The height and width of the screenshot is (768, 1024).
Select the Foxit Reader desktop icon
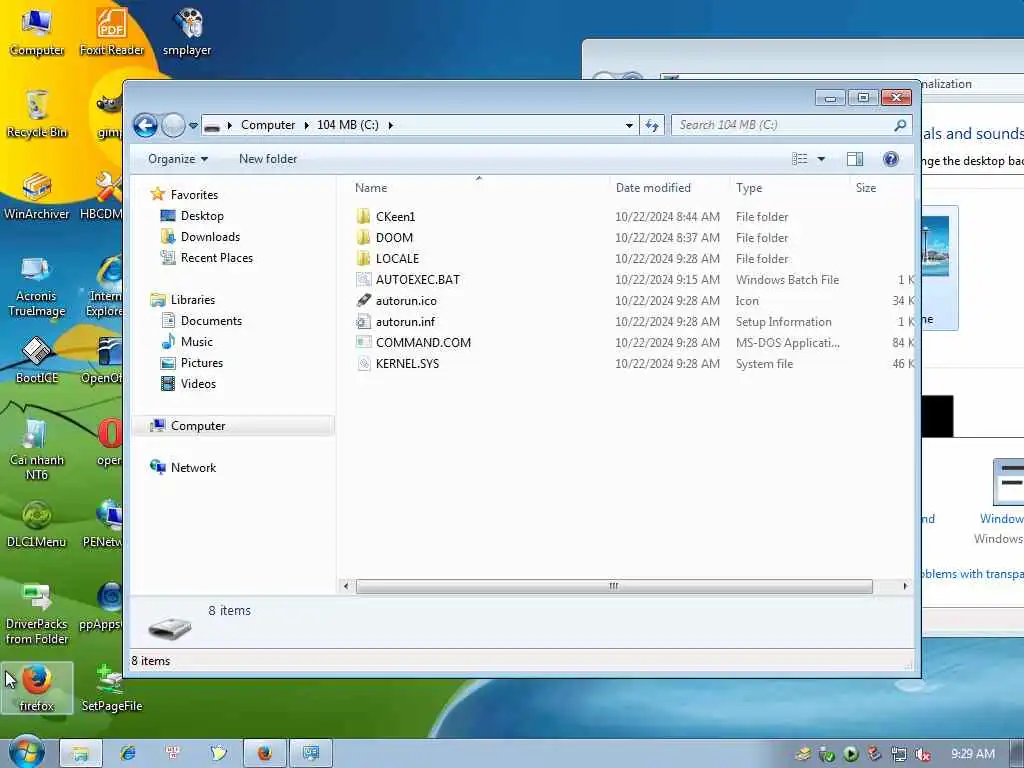click(x=112, y=33)
